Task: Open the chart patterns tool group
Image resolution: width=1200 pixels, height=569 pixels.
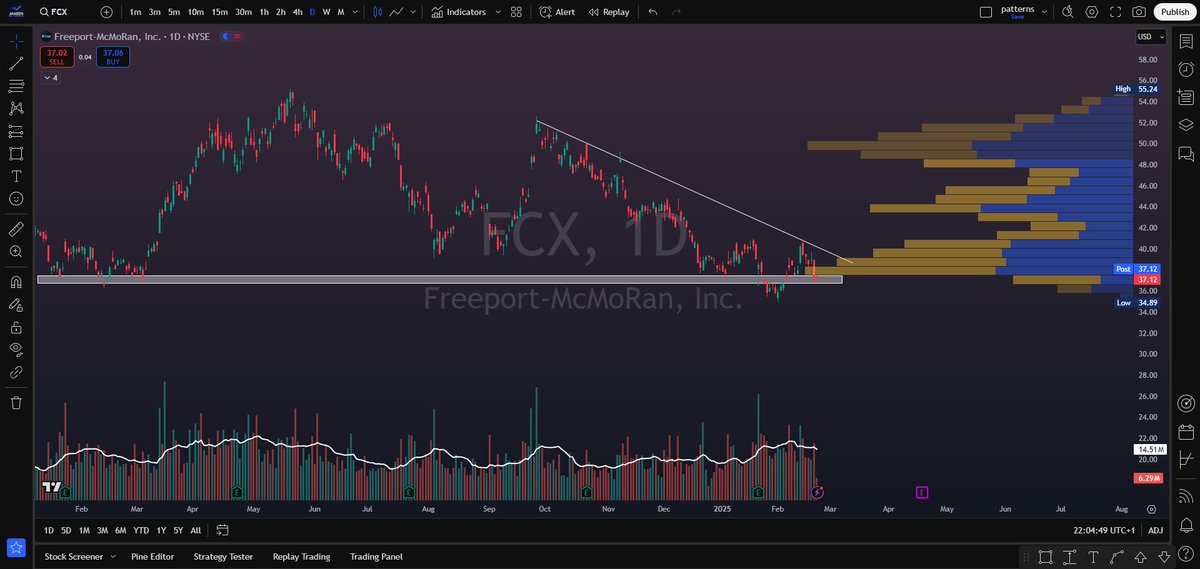Action: (x=16, y=108)
